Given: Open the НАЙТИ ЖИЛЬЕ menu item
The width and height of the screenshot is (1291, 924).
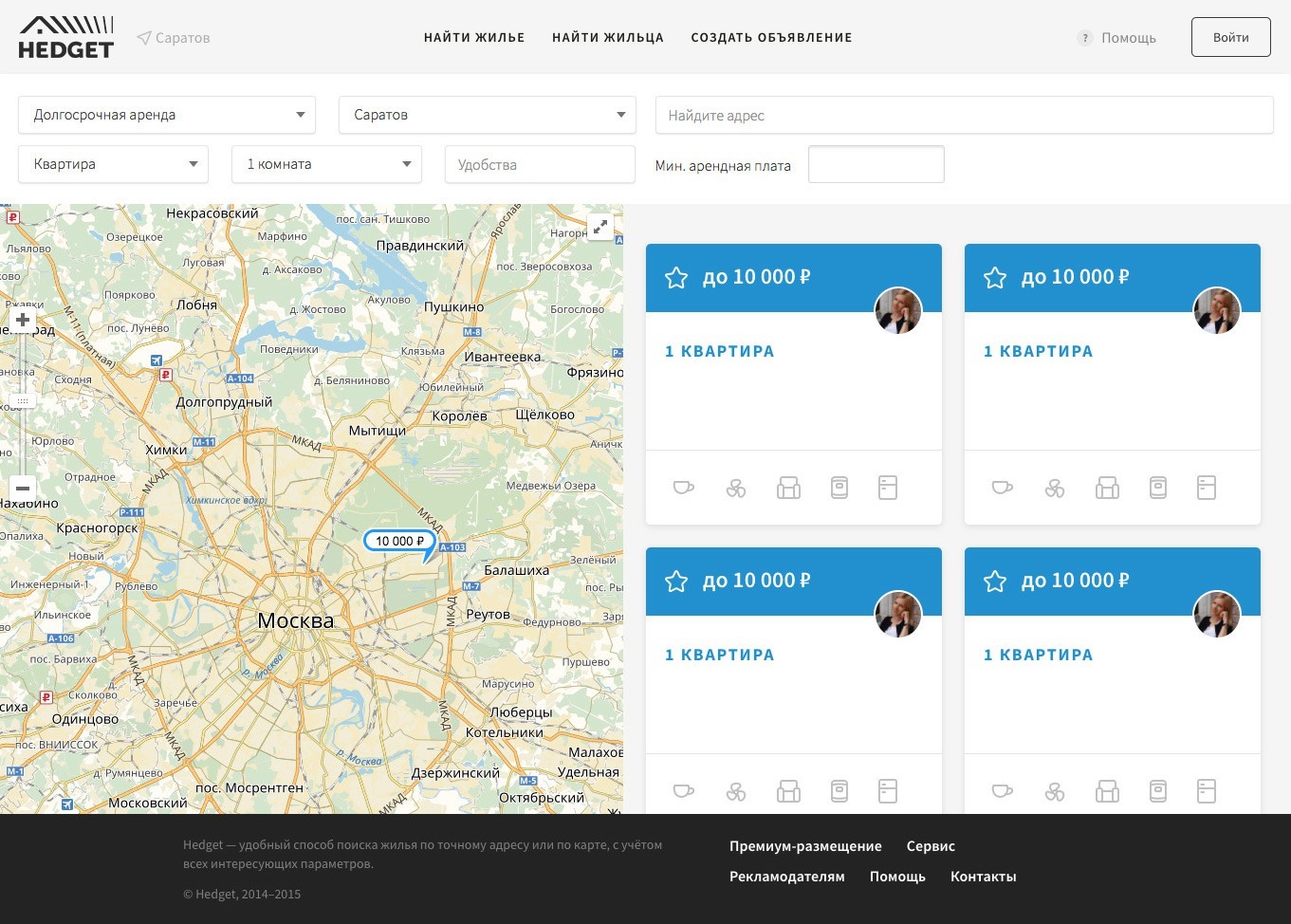Looking at the screenshot, I should coord(474,38).
